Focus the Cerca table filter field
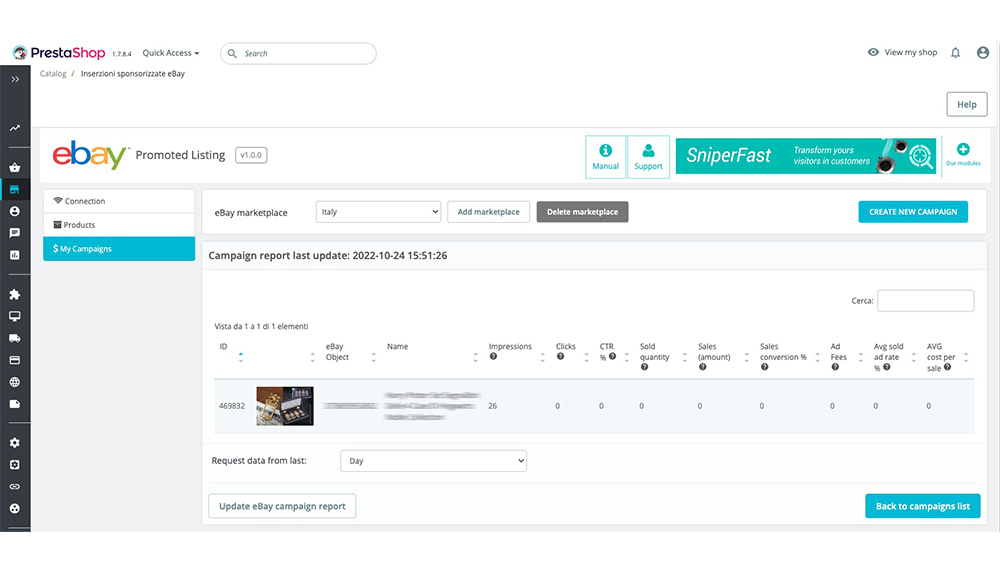1000x575 pixels. pyautogui.click(x=925, y=301)
